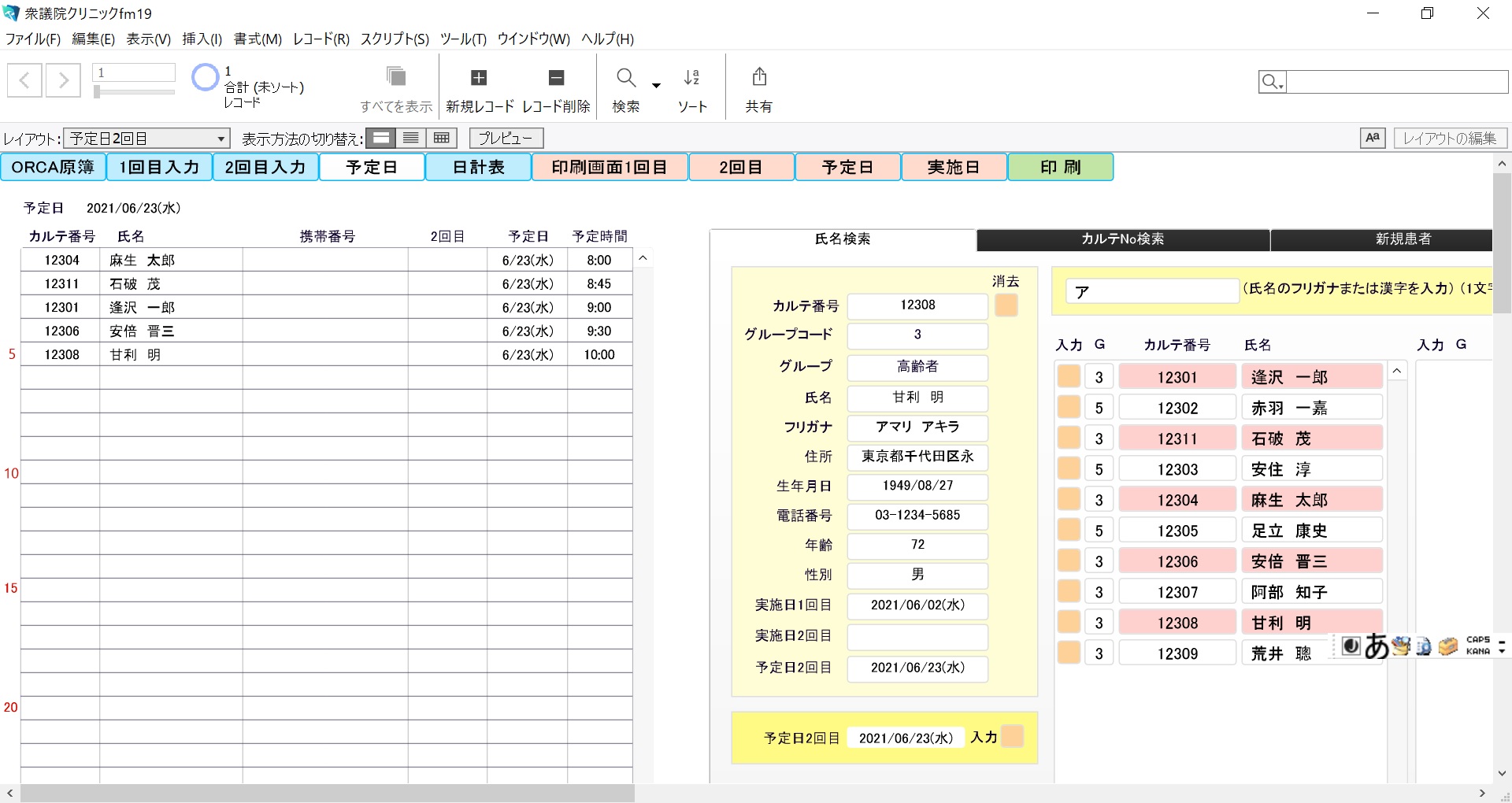Click orange input square for 12306 安倍 晋三
Screen dimensions: 1512x803
(1069, 561)
